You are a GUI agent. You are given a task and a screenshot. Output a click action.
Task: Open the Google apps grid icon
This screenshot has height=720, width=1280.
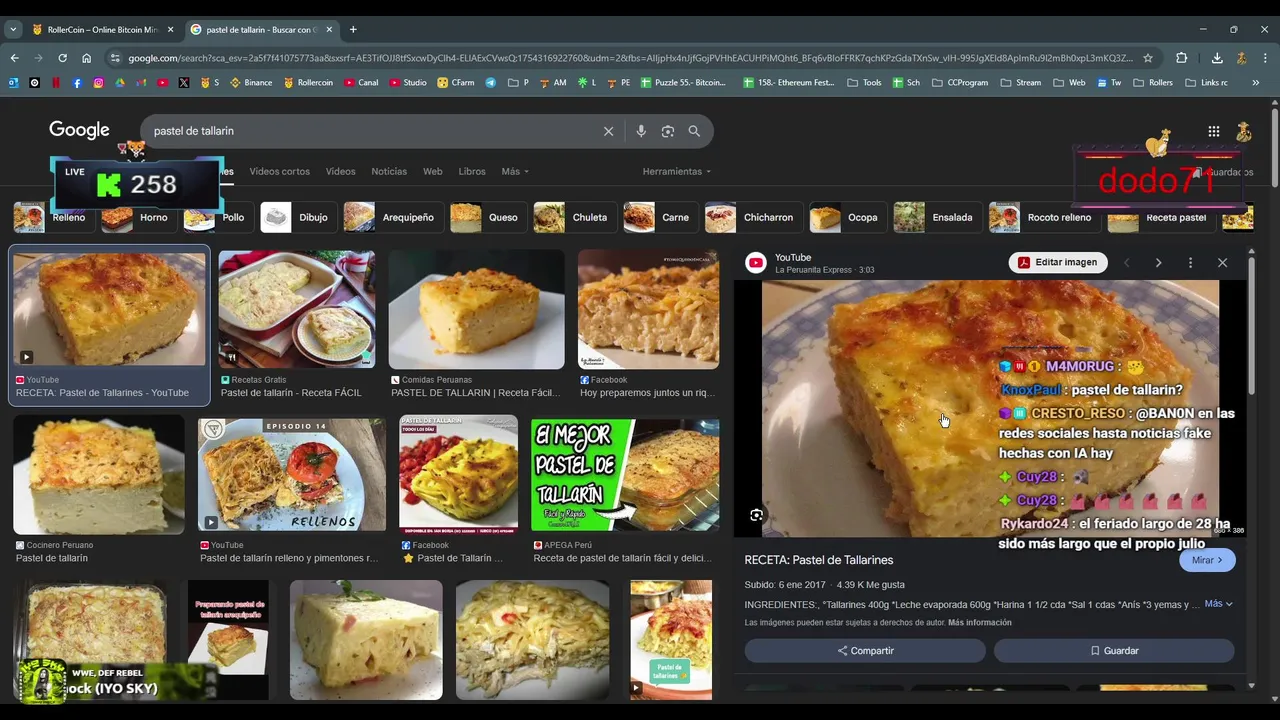point(1213,131)
